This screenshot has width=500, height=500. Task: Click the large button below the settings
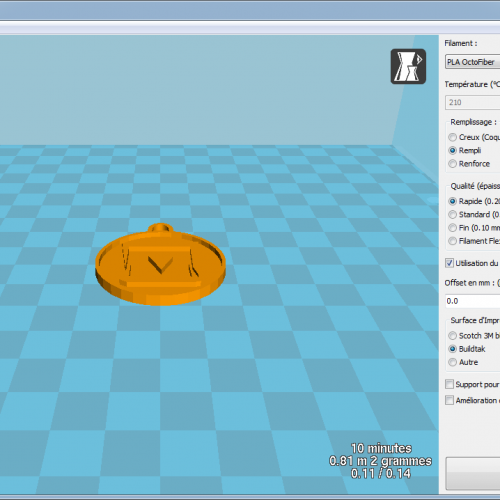pos(473,474)
